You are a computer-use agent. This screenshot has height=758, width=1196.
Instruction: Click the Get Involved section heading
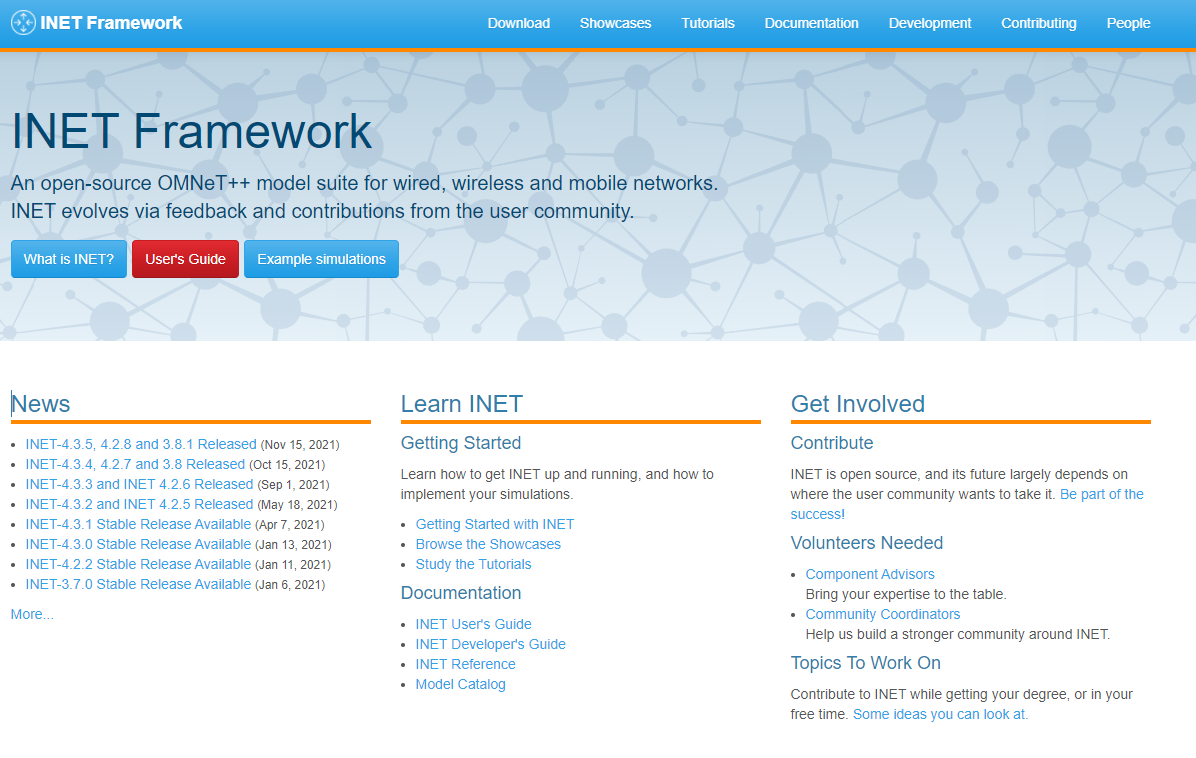coord(857,404)
